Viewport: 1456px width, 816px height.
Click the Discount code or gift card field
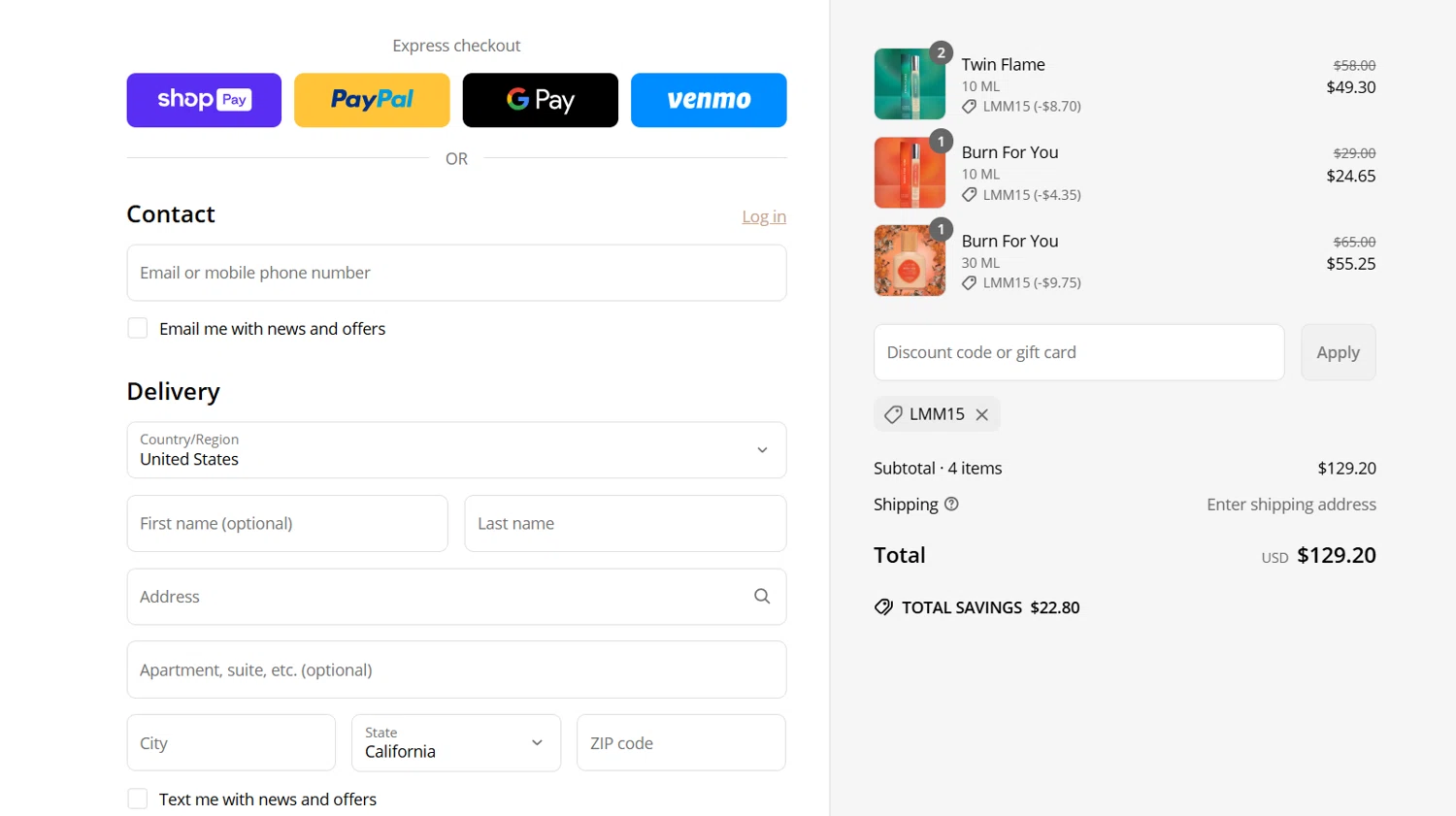pyautogui.click(x=1078, y=352)
